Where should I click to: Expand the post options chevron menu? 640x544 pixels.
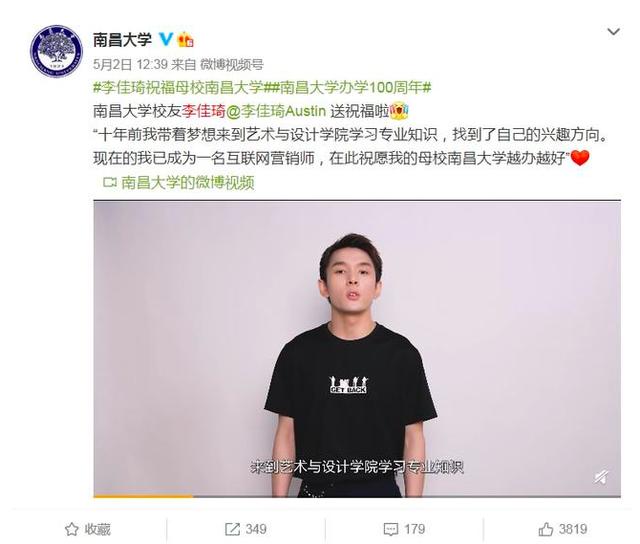(613, 31)
